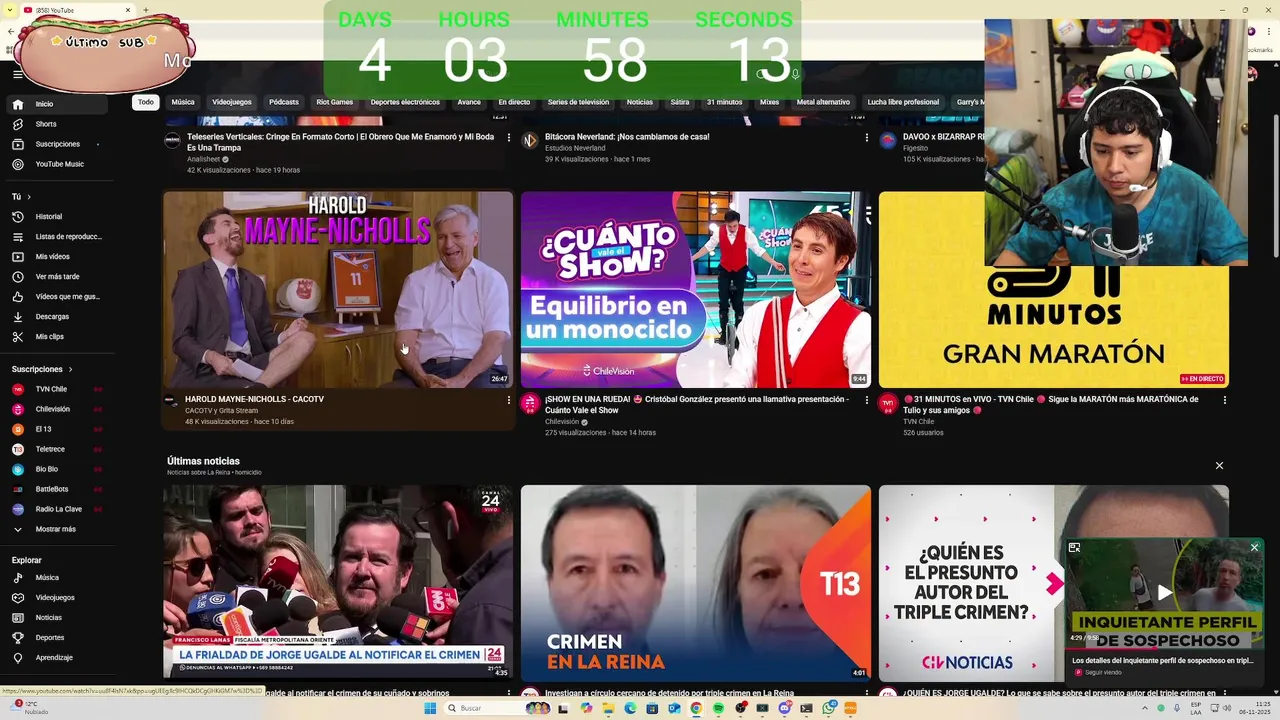Open Mis vídeos in the sidebar
This screenshot has width=1280, height=720.
pos(58,257)
